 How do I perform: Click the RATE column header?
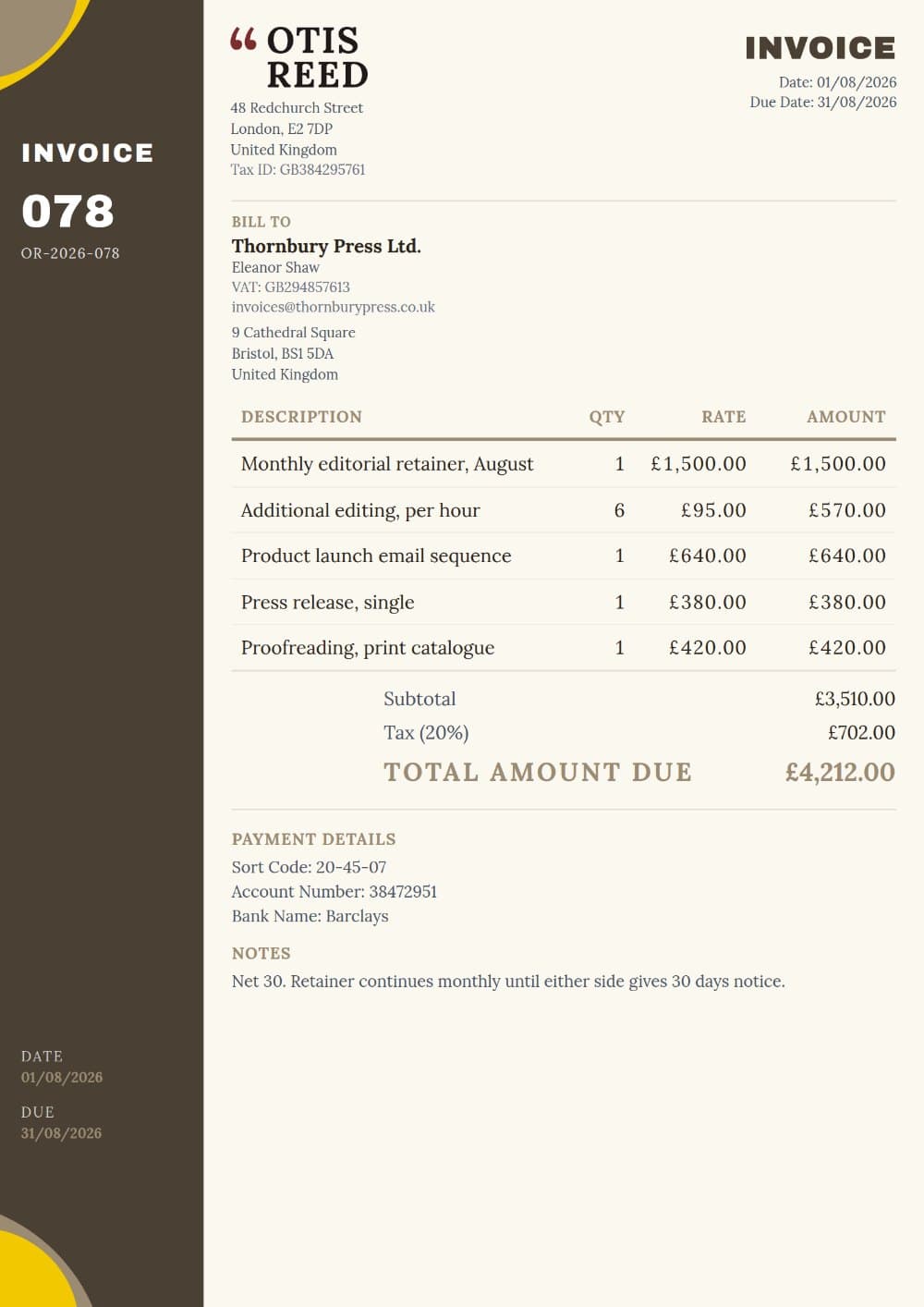pyautogui.click(x=723, y=417)
